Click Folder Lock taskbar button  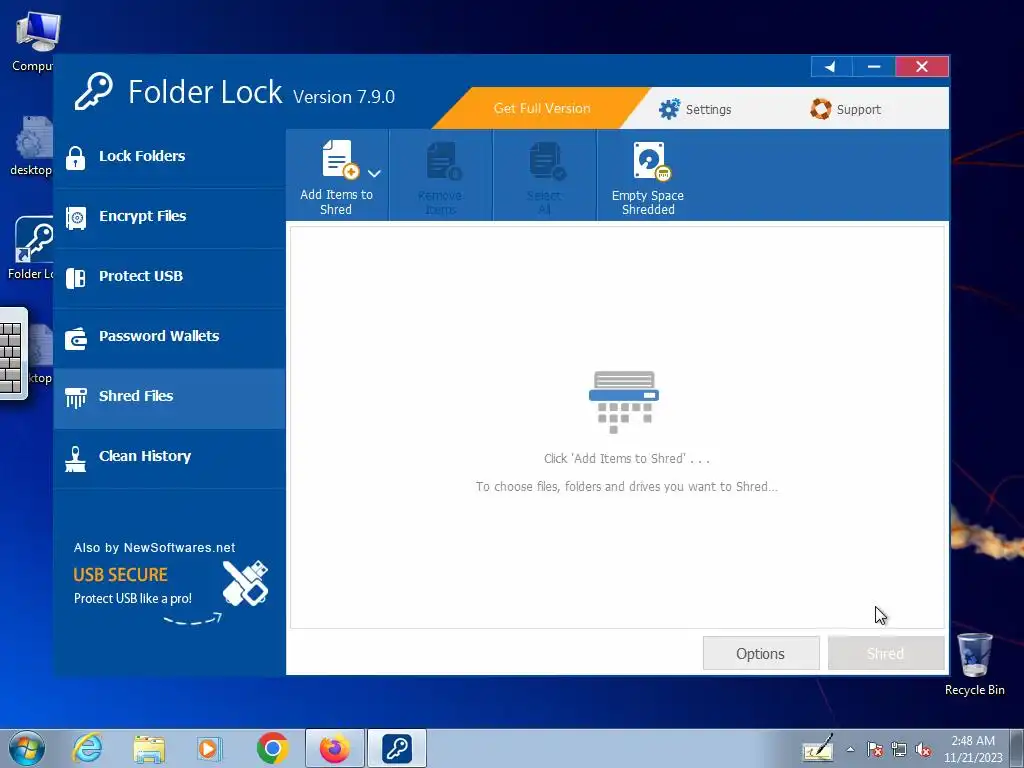(x=396, y=748)
